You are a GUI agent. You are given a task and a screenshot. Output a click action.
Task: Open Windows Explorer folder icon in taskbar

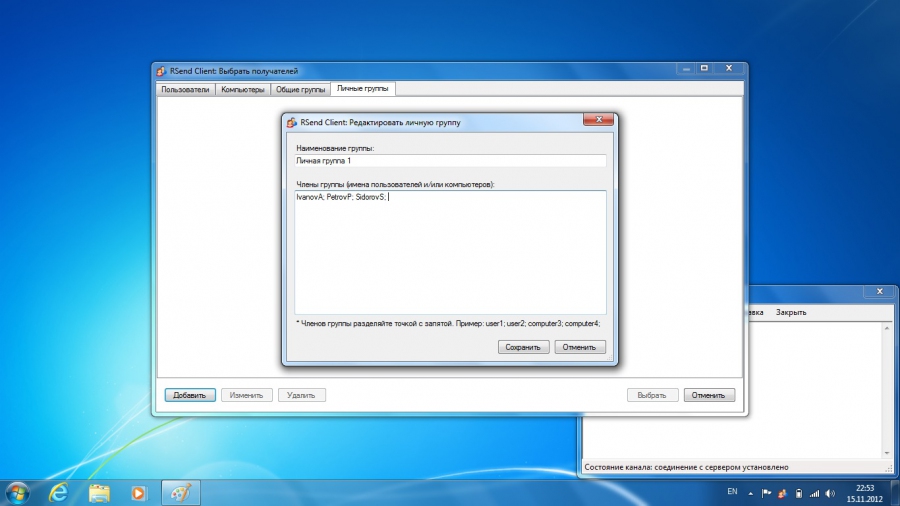tap(99, 493)
